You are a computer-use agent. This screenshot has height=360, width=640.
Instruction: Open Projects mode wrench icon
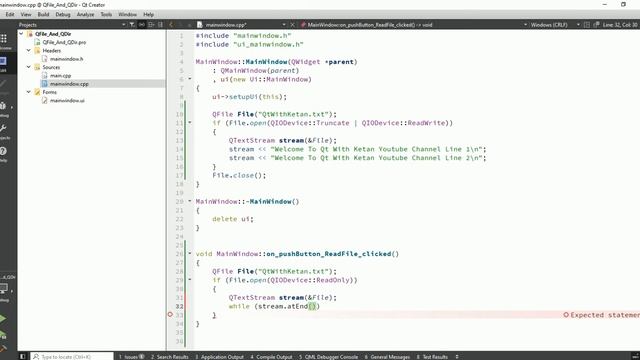tap(3, 129)
